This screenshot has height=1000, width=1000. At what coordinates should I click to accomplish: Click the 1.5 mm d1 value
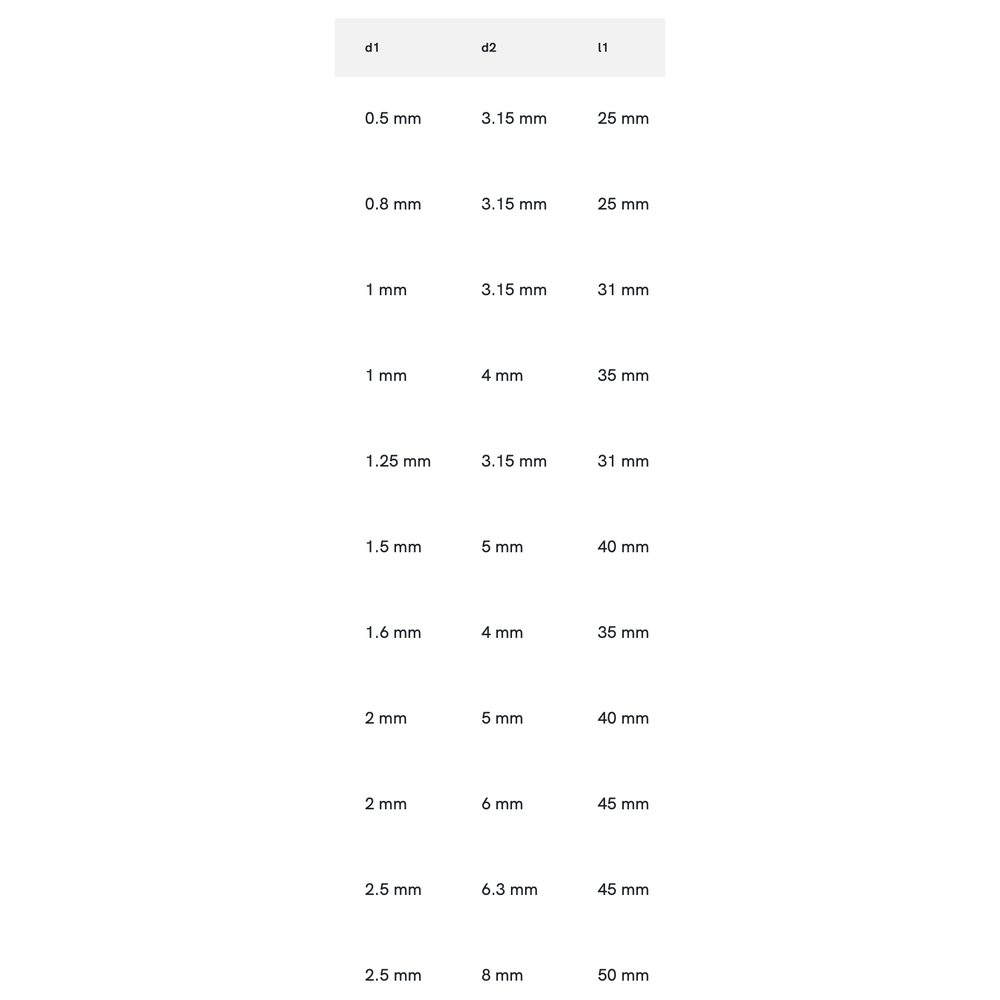[393, 547]
